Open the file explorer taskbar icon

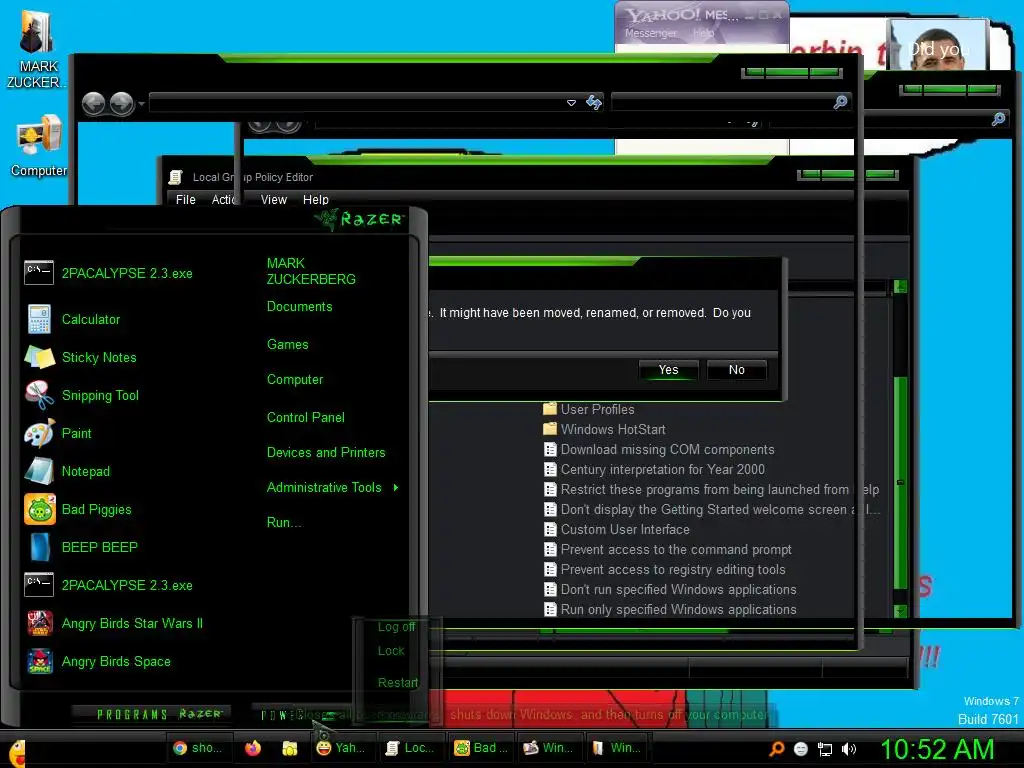point(290,748)
